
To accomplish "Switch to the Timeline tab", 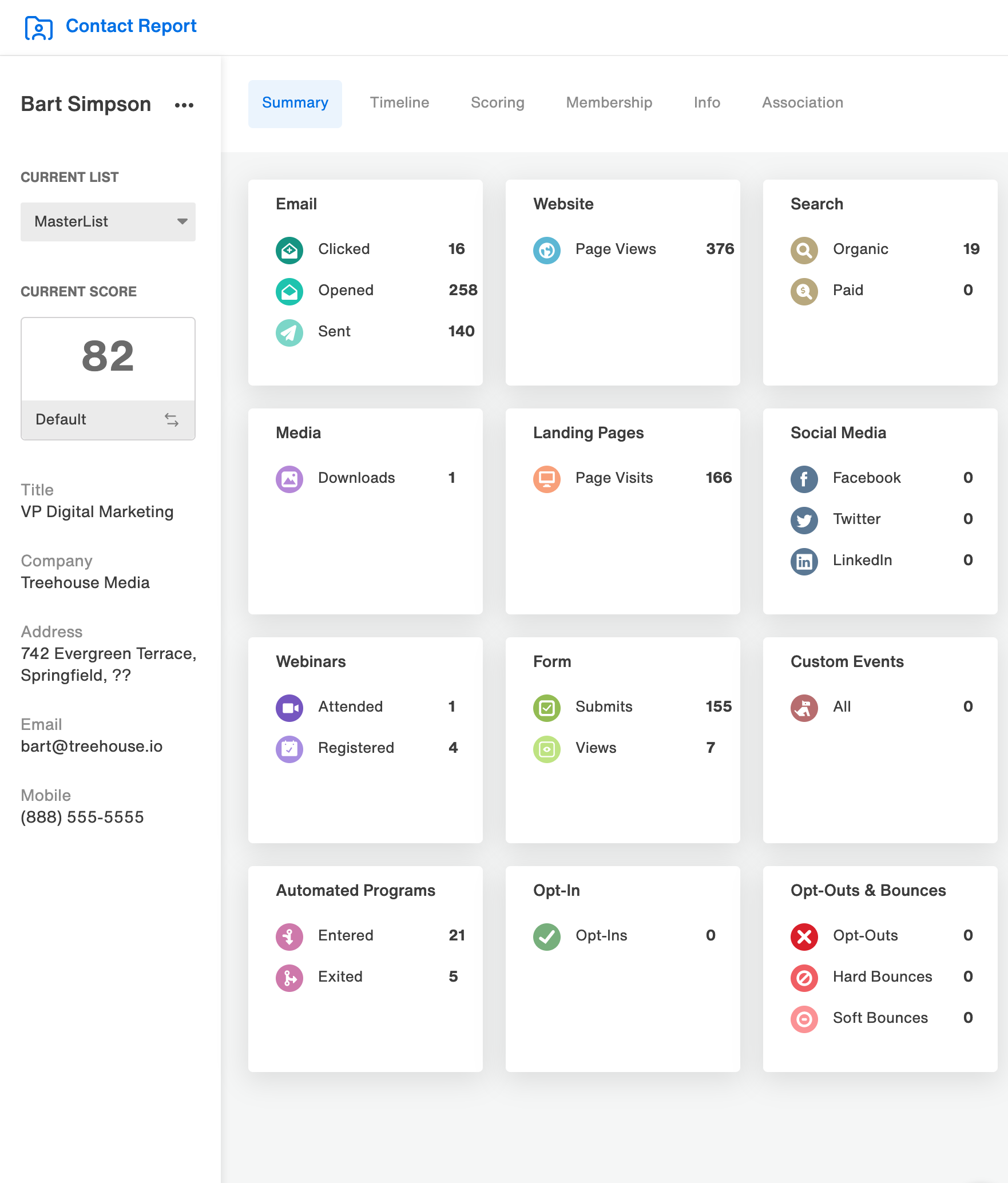I will point(399,103).
